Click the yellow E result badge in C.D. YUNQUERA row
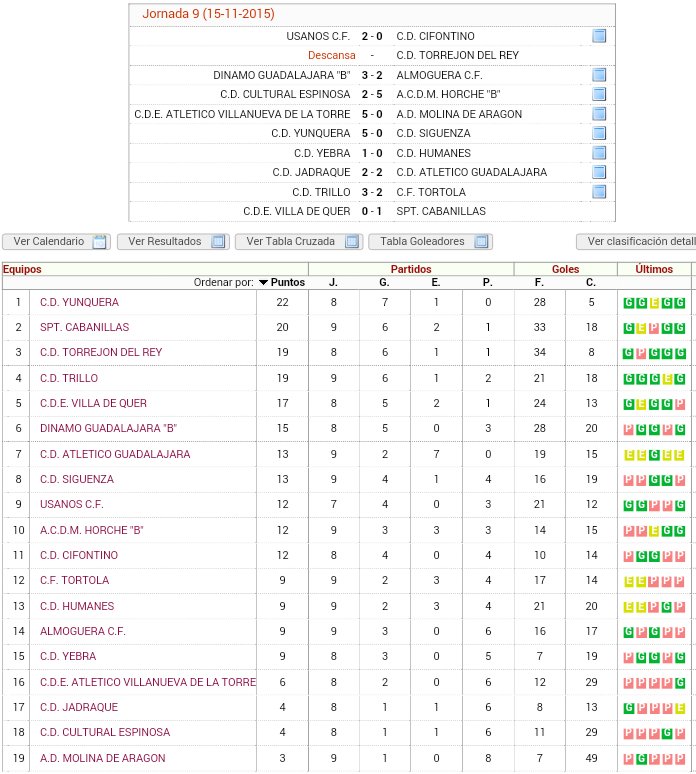Image resolution: width=696 pixels, height=774 pixels. coord(654,303)
